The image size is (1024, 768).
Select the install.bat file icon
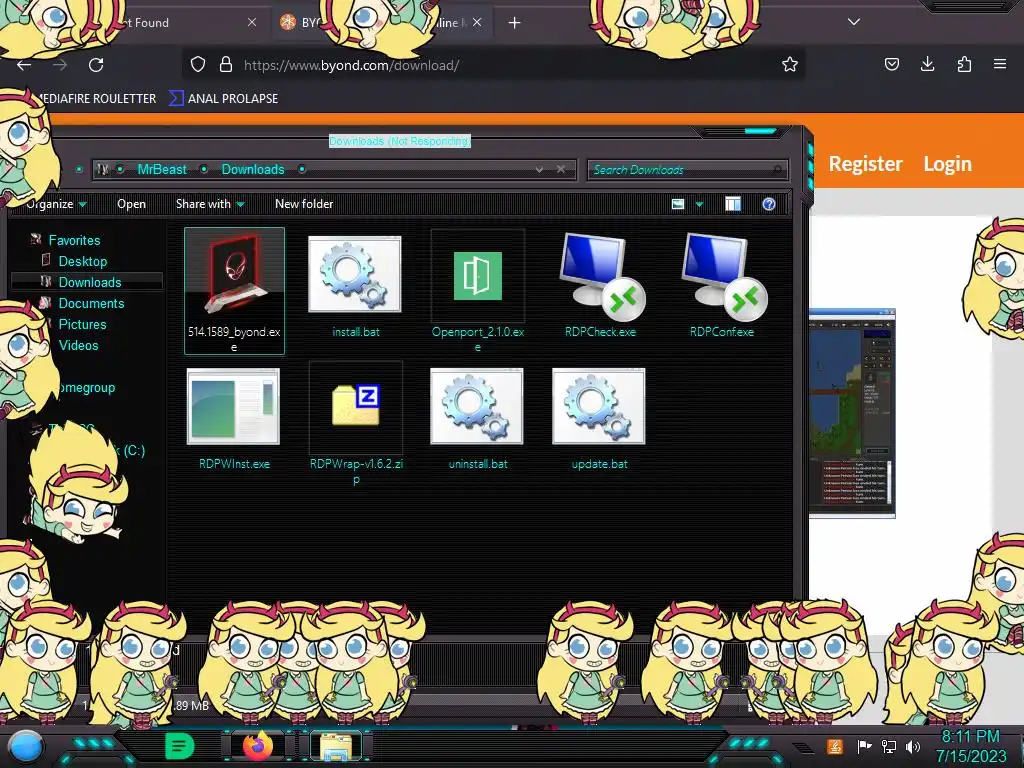click(355, 274)
